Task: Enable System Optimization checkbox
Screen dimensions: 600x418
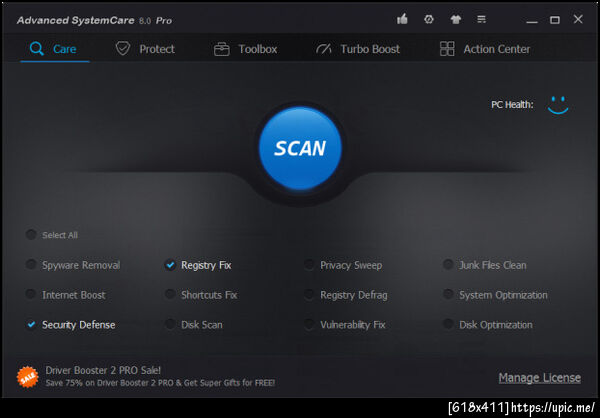Action: point(448,294)
